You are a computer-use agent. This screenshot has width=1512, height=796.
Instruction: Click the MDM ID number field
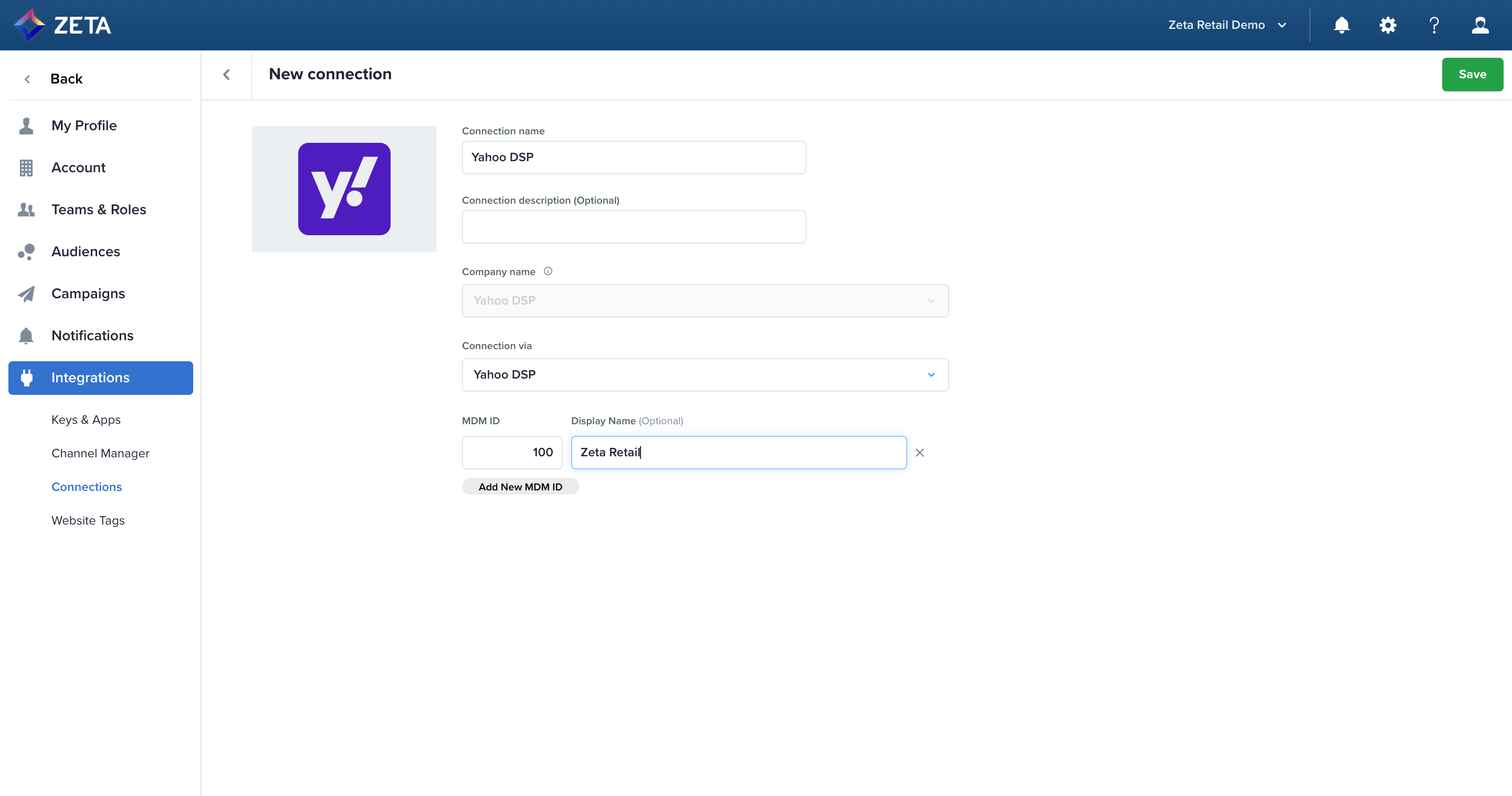512,453
